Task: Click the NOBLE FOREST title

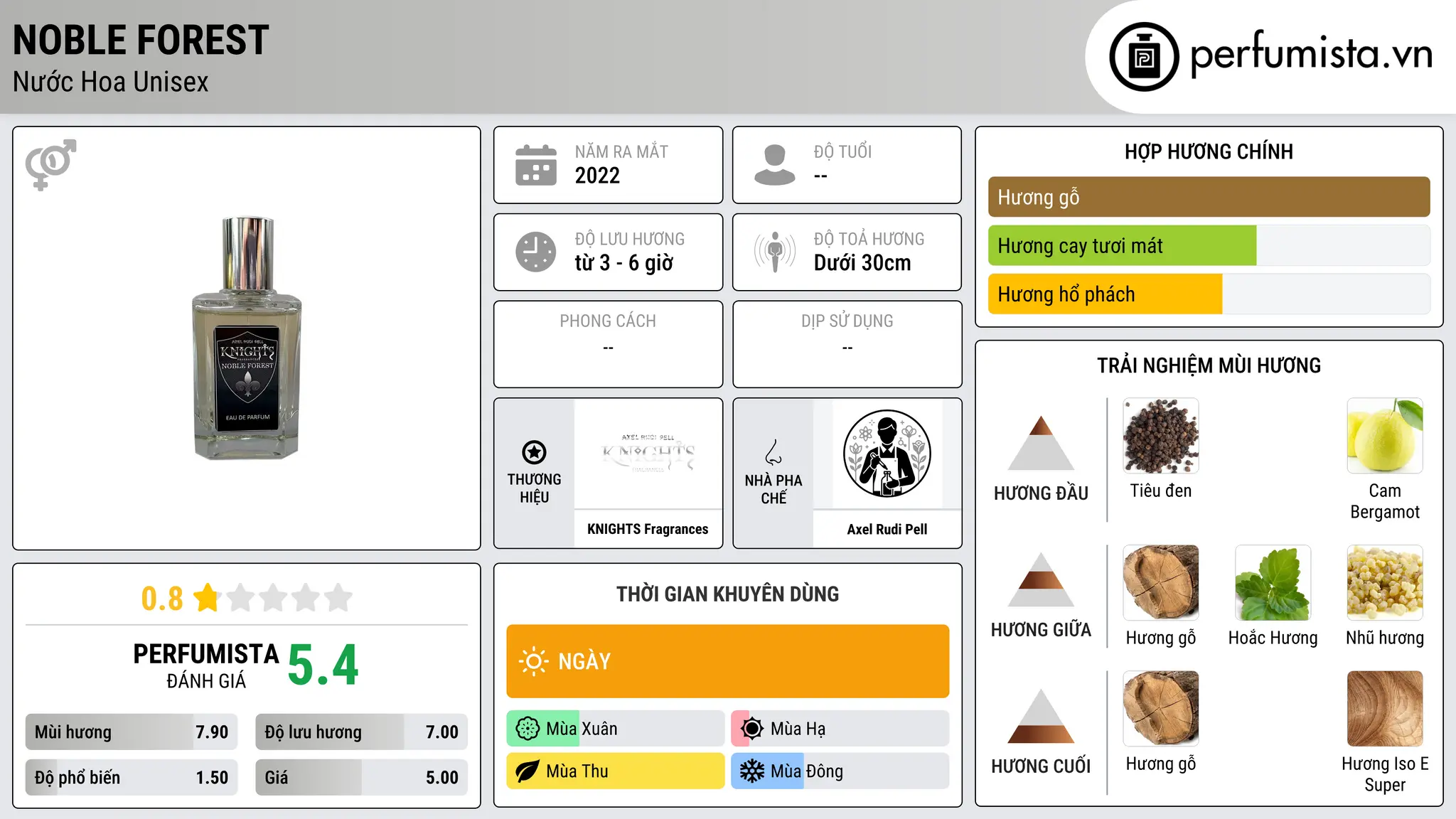Action: coord(141,40)
